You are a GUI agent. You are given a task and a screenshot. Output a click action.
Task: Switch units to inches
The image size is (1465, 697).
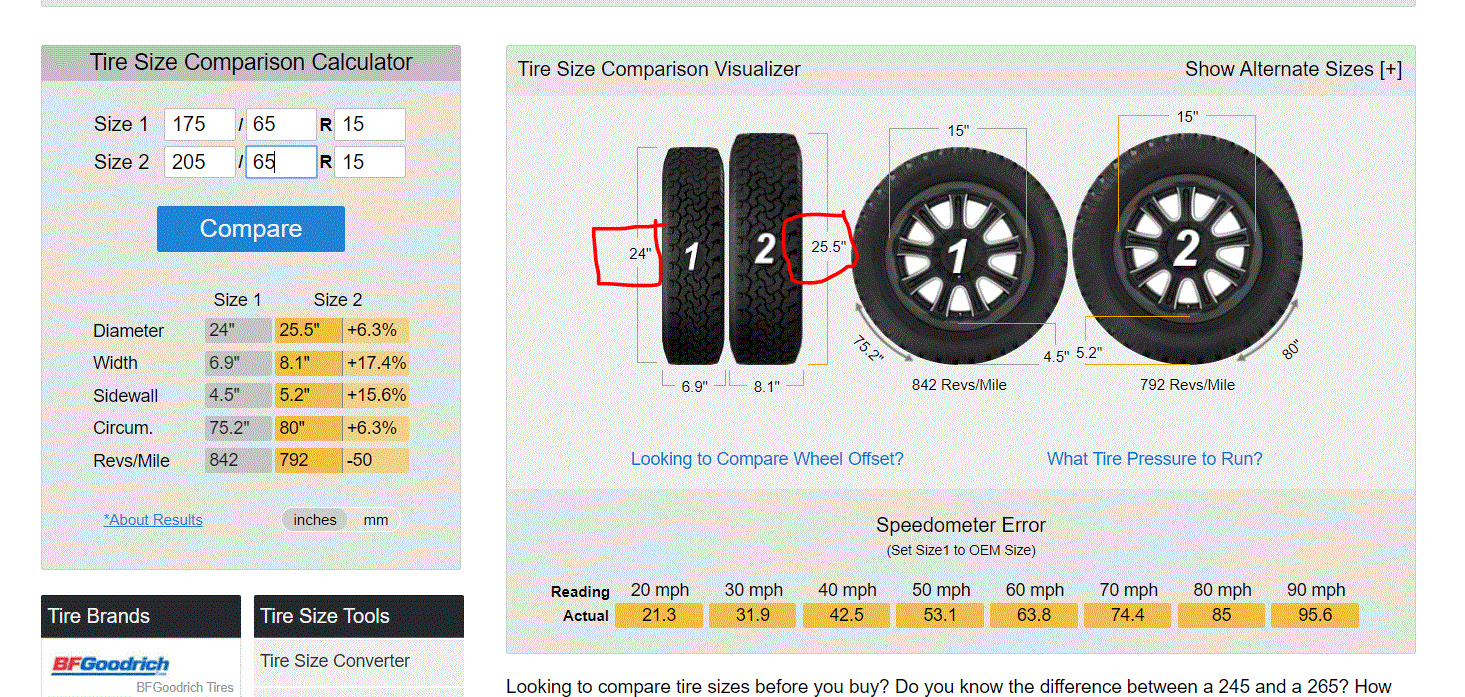point(315,520)
